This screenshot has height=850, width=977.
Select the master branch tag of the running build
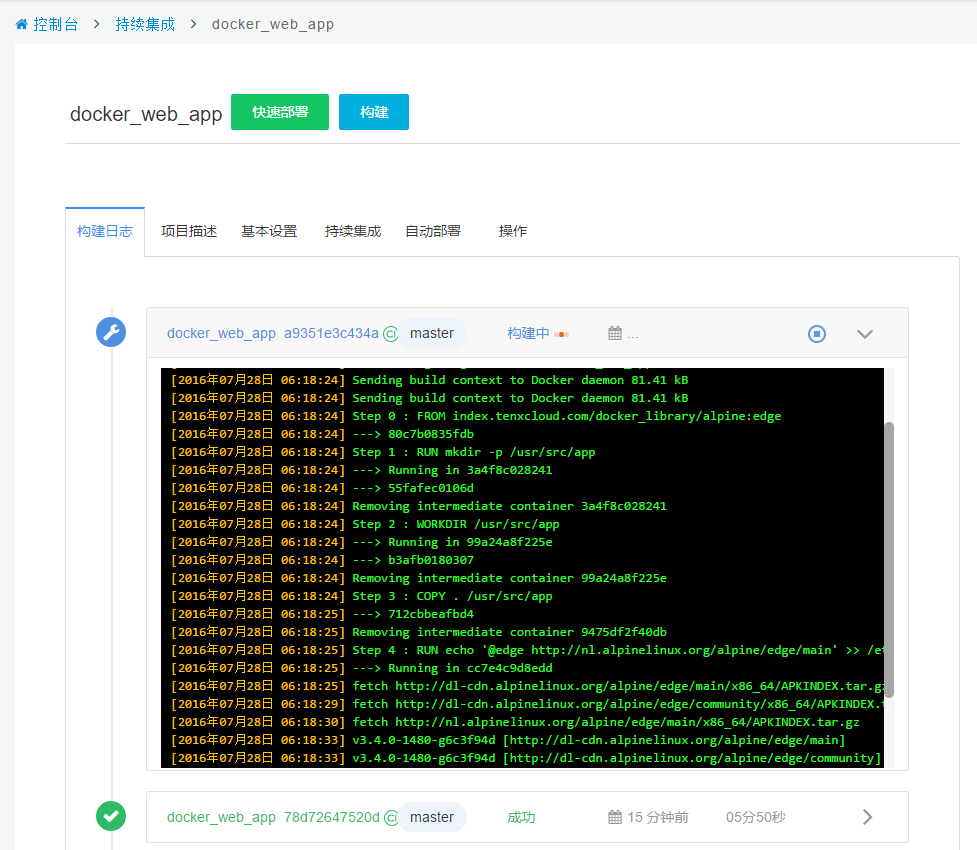click(432, 333)
